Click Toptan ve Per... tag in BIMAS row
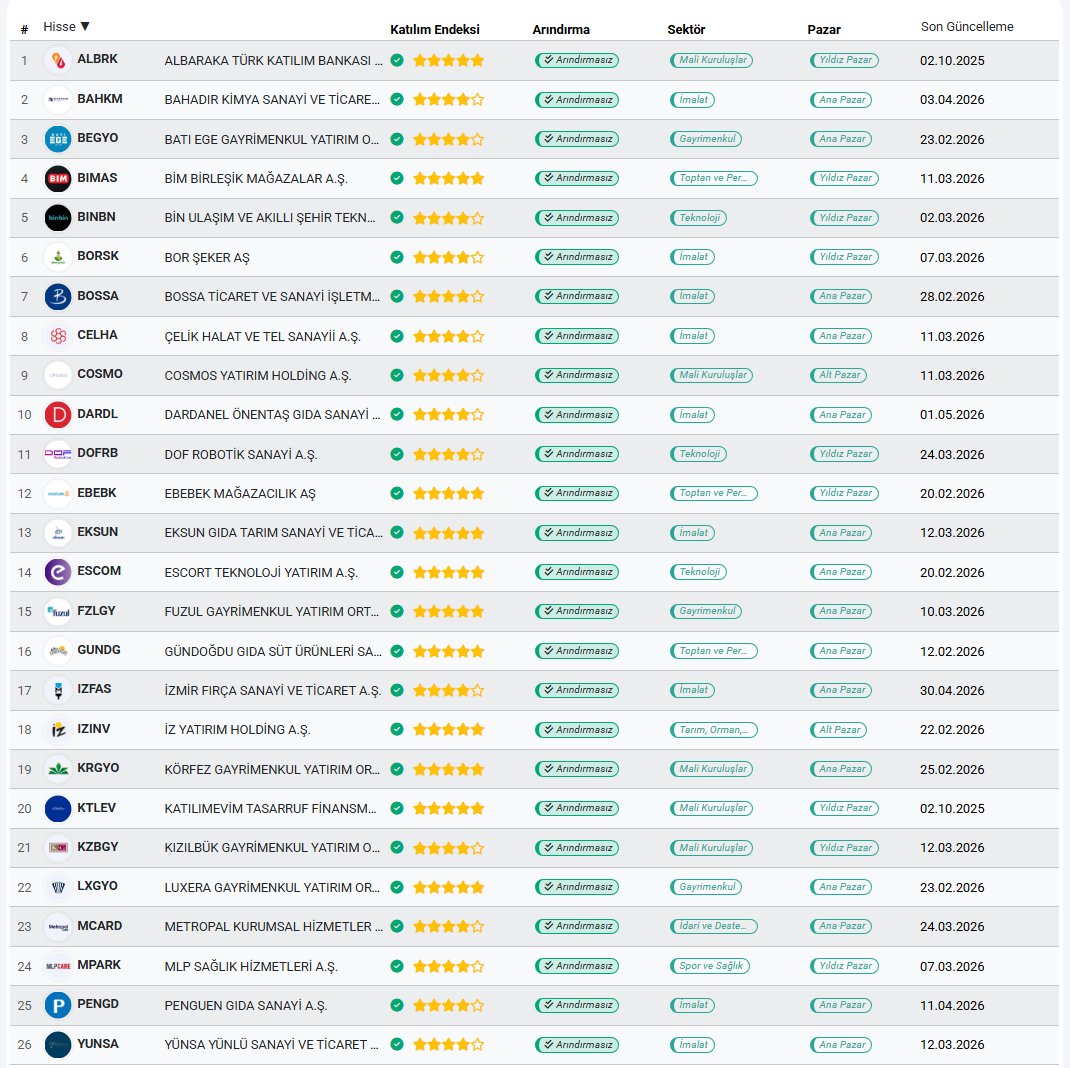Viewport: 1070px width, 1068px height. point(714,178)
